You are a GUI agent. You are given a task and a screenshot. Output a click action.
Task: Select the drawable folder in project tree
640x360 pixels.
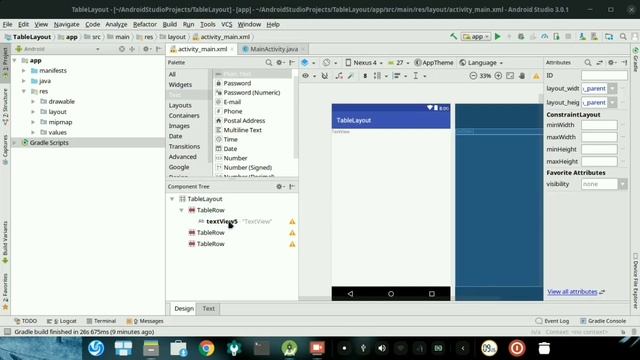tap(61, 102)
